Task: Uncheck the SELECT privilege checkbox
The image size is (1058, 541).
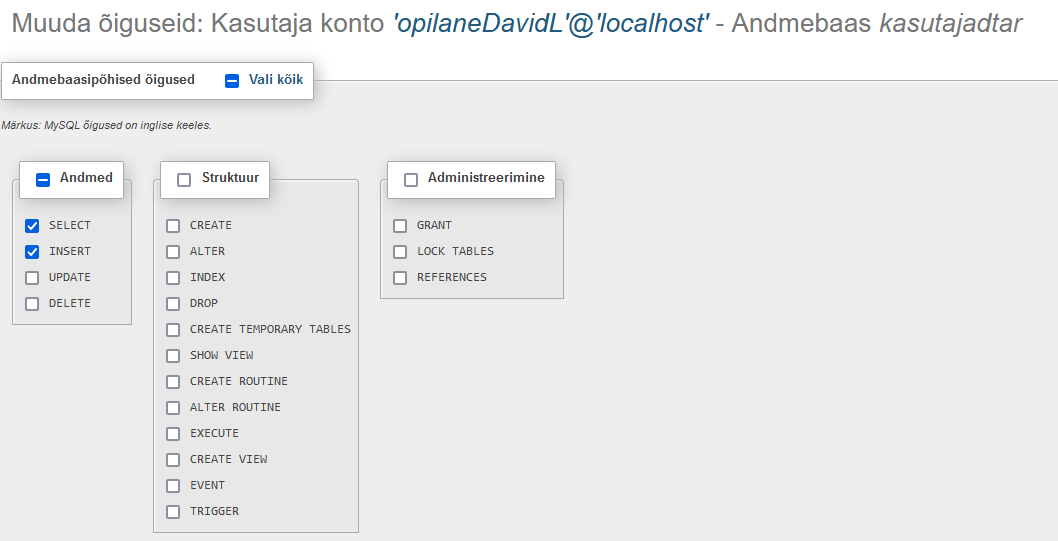Action: coord(32,226)
